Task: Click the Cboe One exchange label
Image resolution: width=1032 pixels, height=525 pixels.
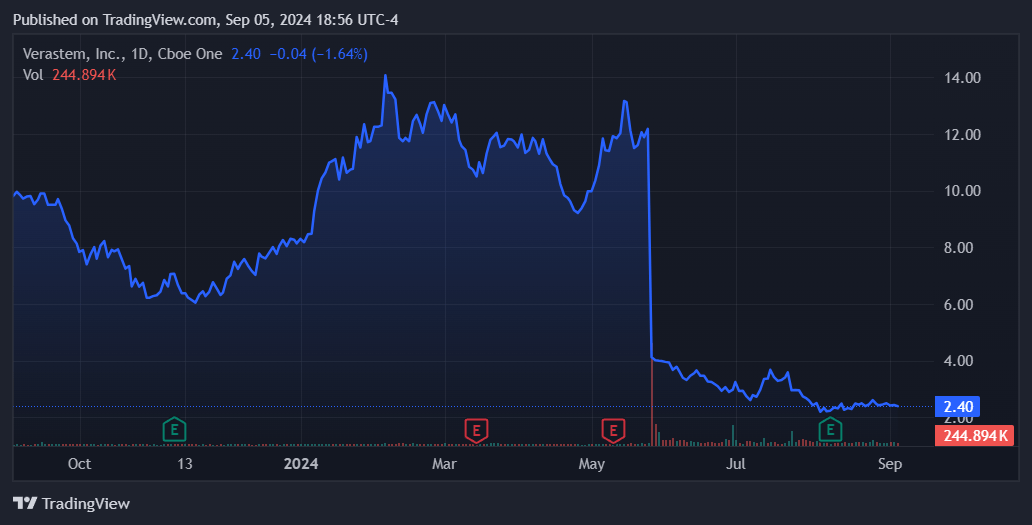Action: tap(190, 54)
